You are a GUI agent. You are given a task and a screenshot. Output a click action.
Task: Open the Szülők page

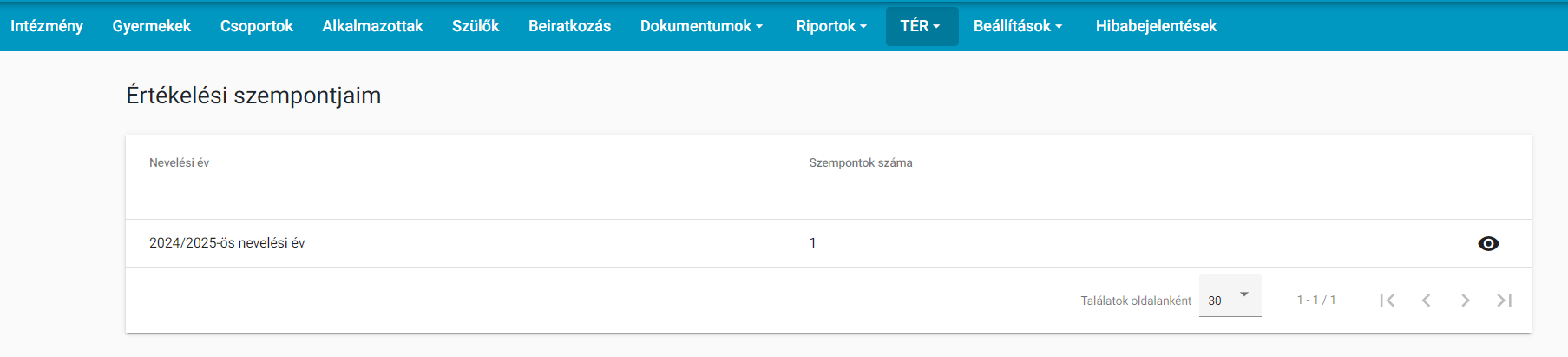click(x=476, y=26)
